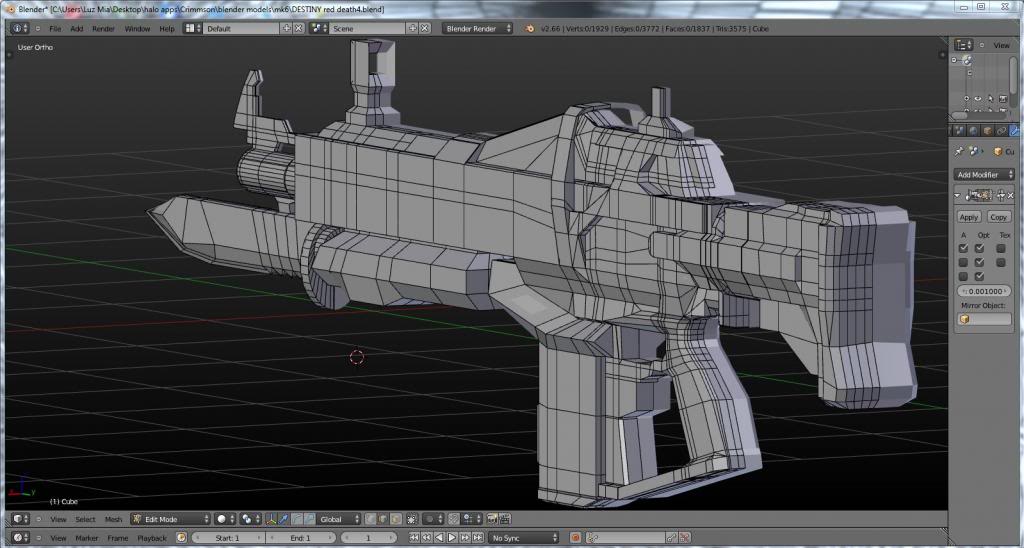
Task: Open the Mesh menu in 3D view
Action: tap(114, 519)
